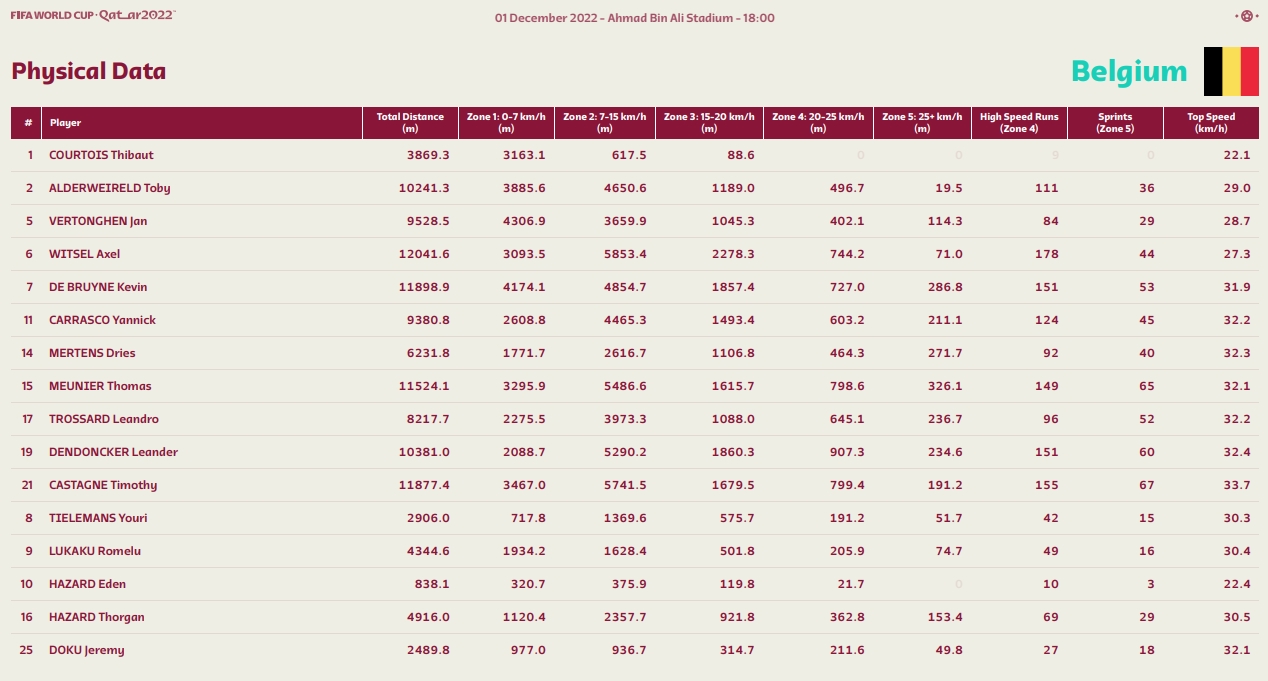
Task: Click the Zone 1: 0-7 km/h column header
Action: coord(506,123)
